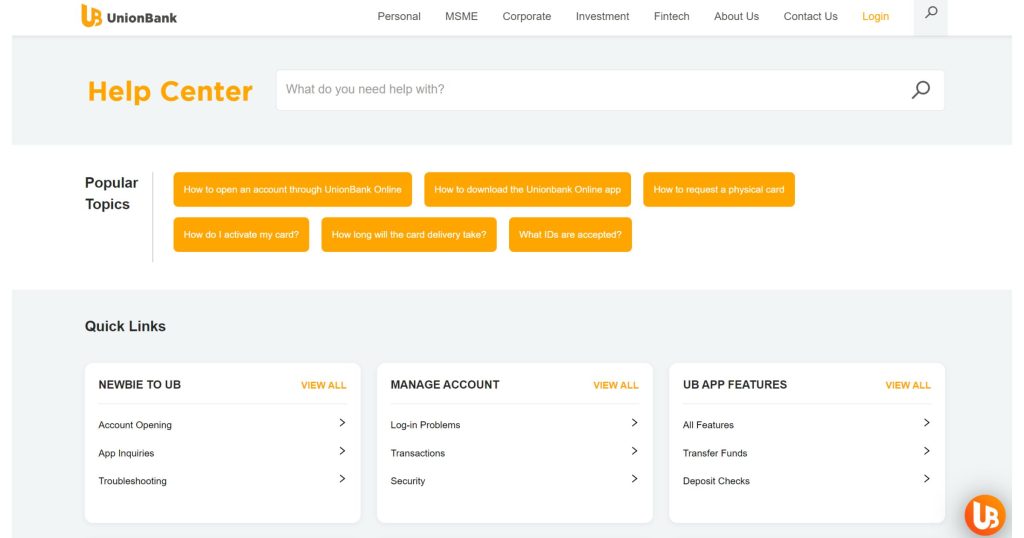Click the Login link
This screenshot has height=538, width=1024.
pyautogui.click(x=875, y=16)
